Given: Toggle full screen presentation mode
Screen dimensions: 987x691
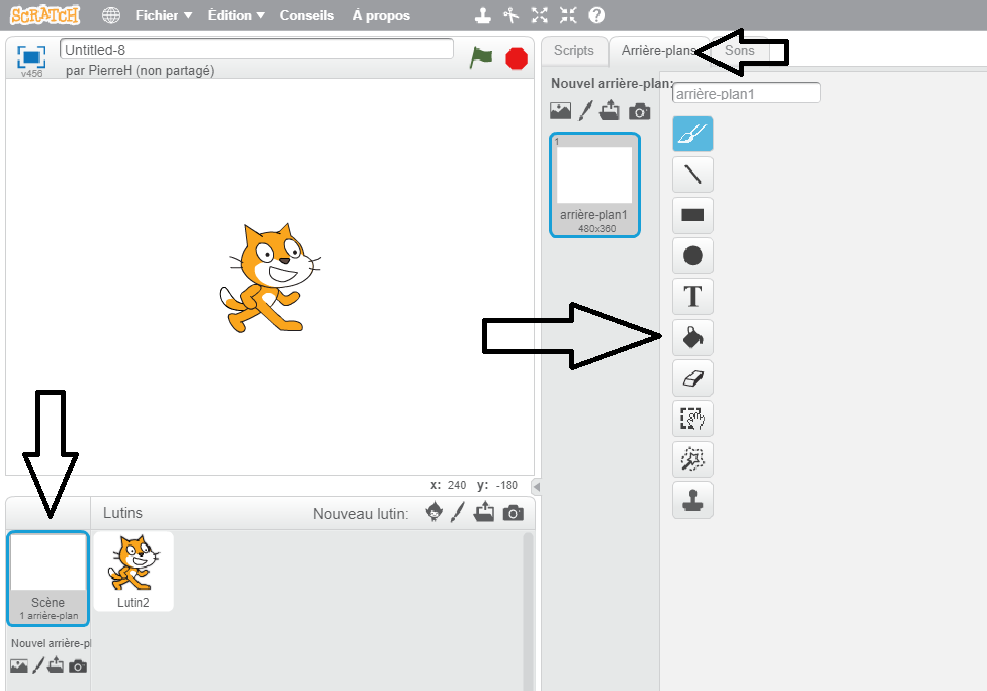Looking at the screenshot, I should [x=31, y=57].
